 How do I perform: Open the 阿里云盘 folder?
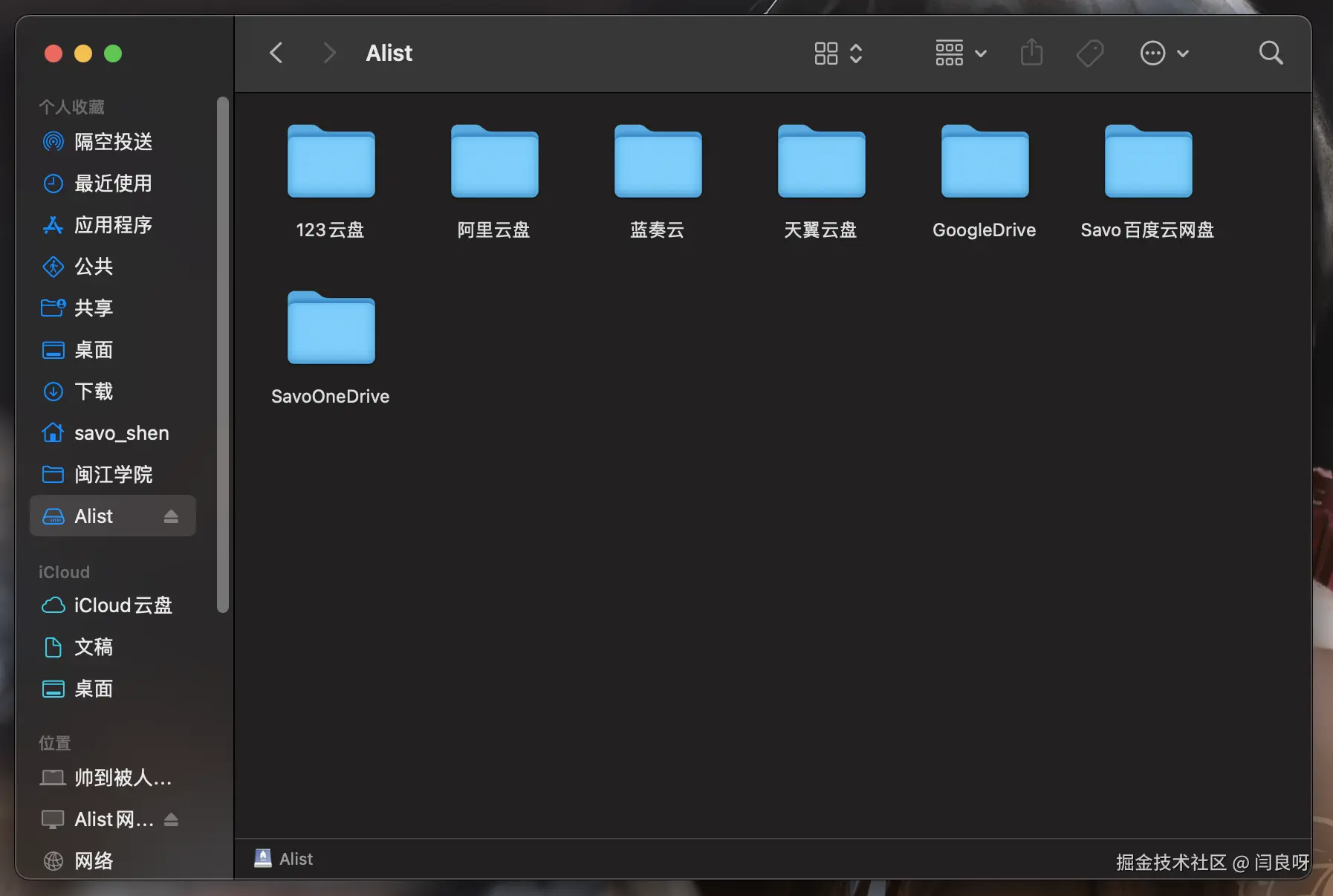click(x=495, y=161)
